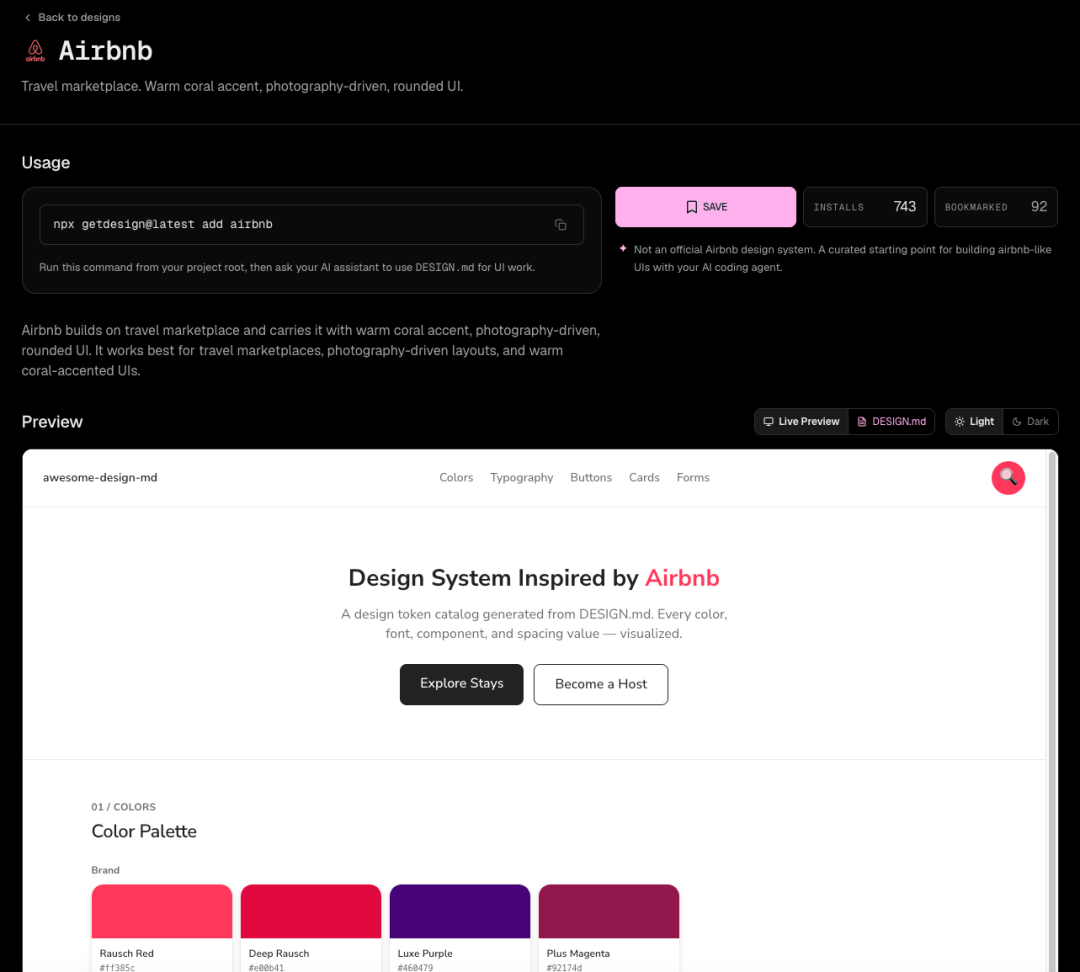Viewport: 1080px width, 972px height.
Task: Select the Live Preview tab
Action: 802,422
